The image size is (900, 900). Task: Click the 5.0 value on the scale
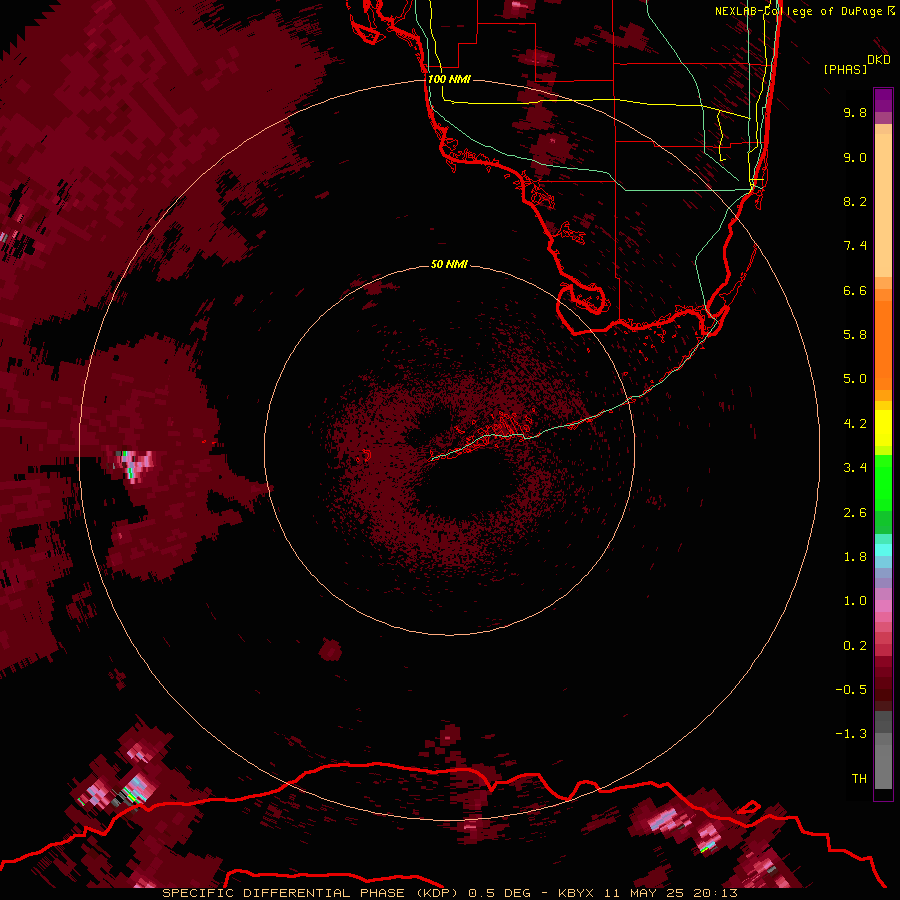tap(855, 379)
